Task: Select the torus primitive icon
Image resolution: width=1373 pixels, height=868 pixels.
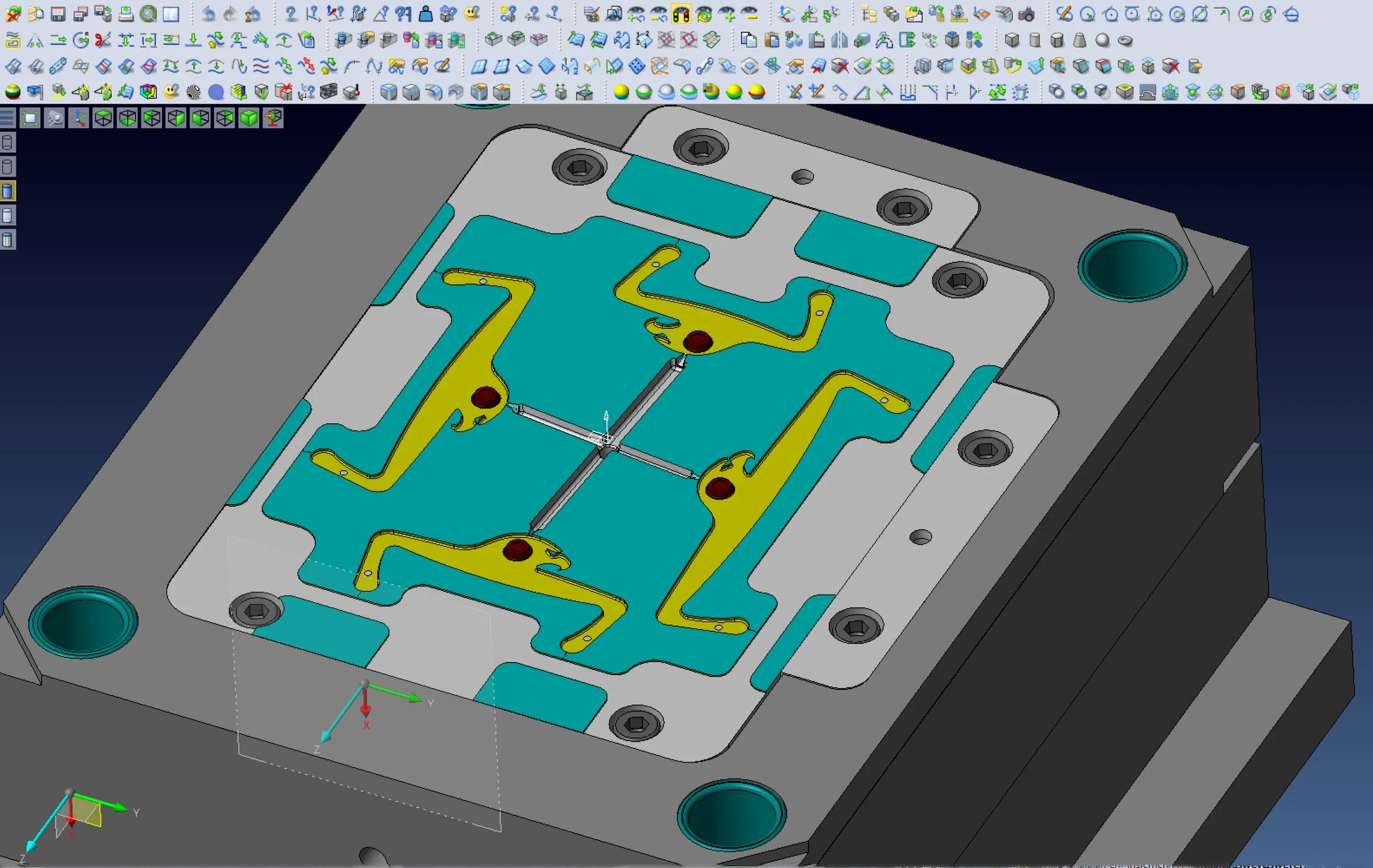Action: pos(1125,41)
